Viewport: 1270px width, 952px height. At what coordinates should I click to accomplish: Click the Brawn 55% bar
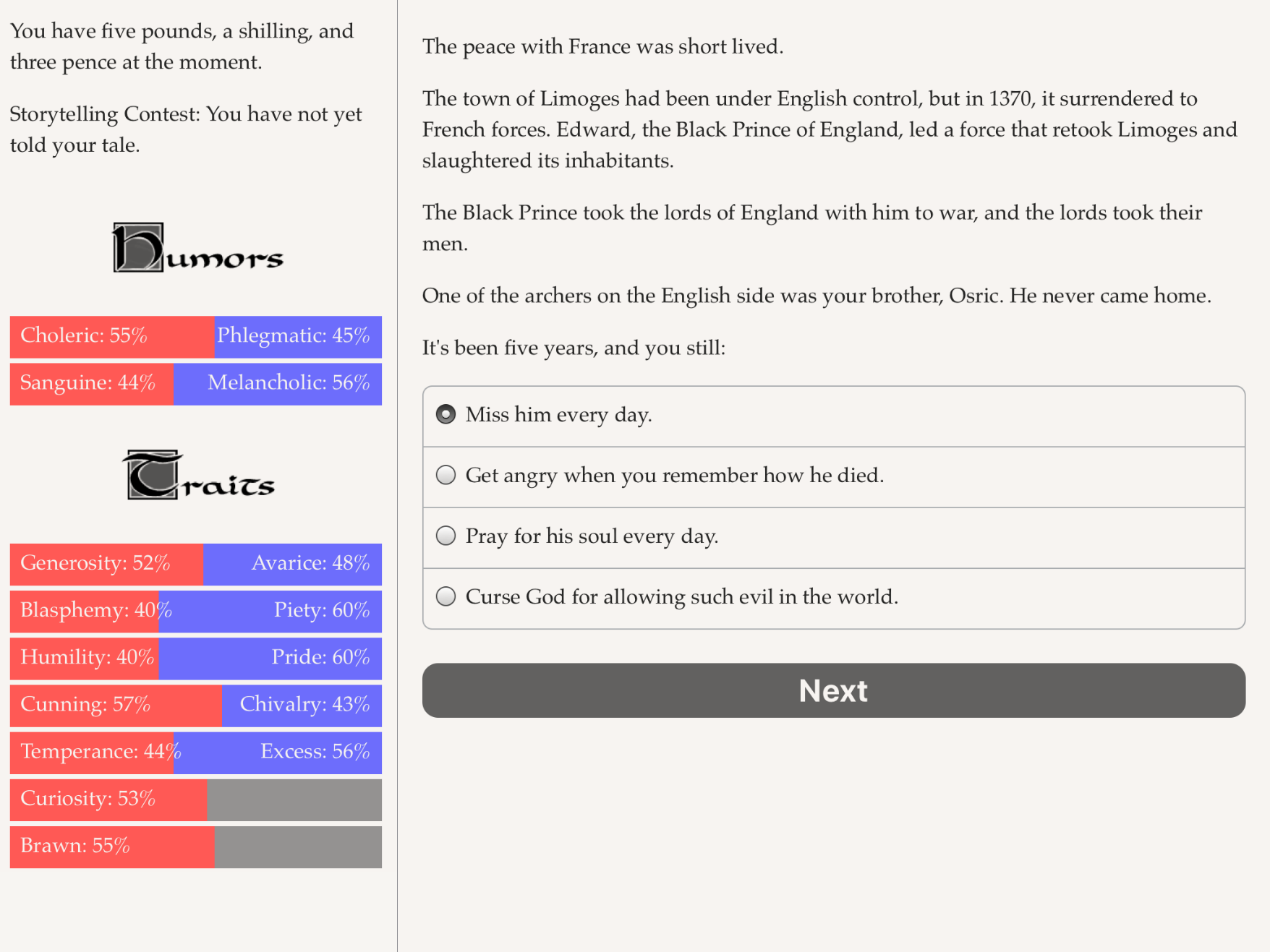[x=112, y=847]
